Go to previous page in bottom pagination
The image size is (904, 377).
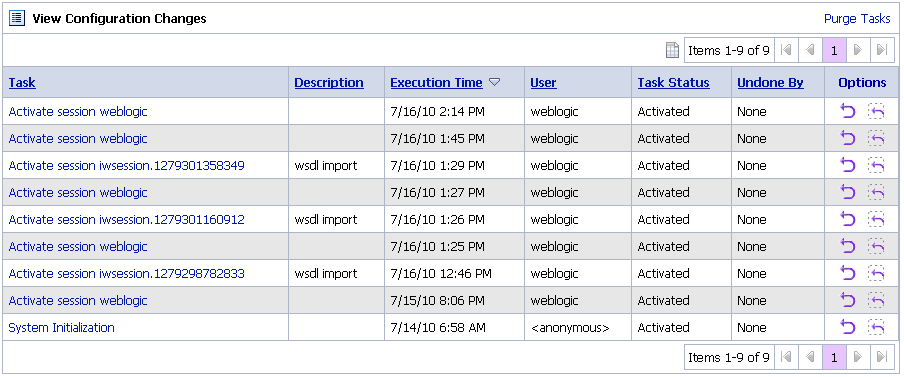click(x=810, y=357)
